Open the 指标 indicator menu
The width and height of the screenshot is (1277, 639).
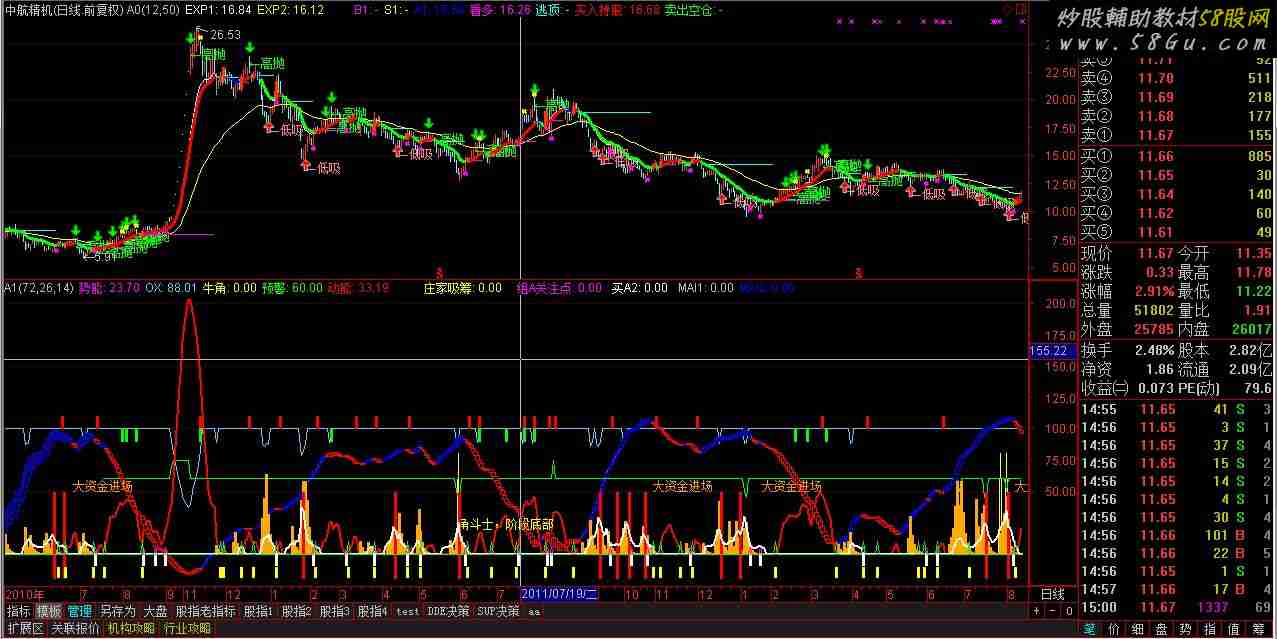click(18, 611)
